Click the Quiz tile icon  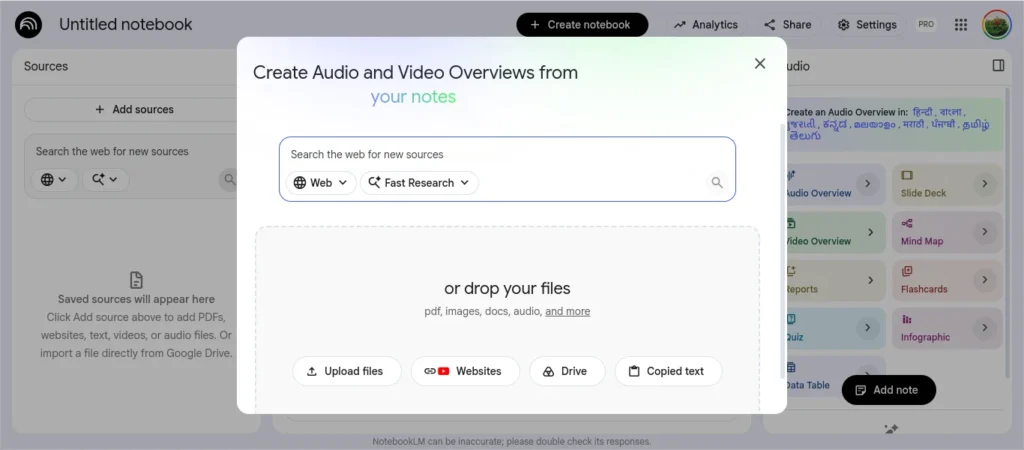[x=792, y=319]
